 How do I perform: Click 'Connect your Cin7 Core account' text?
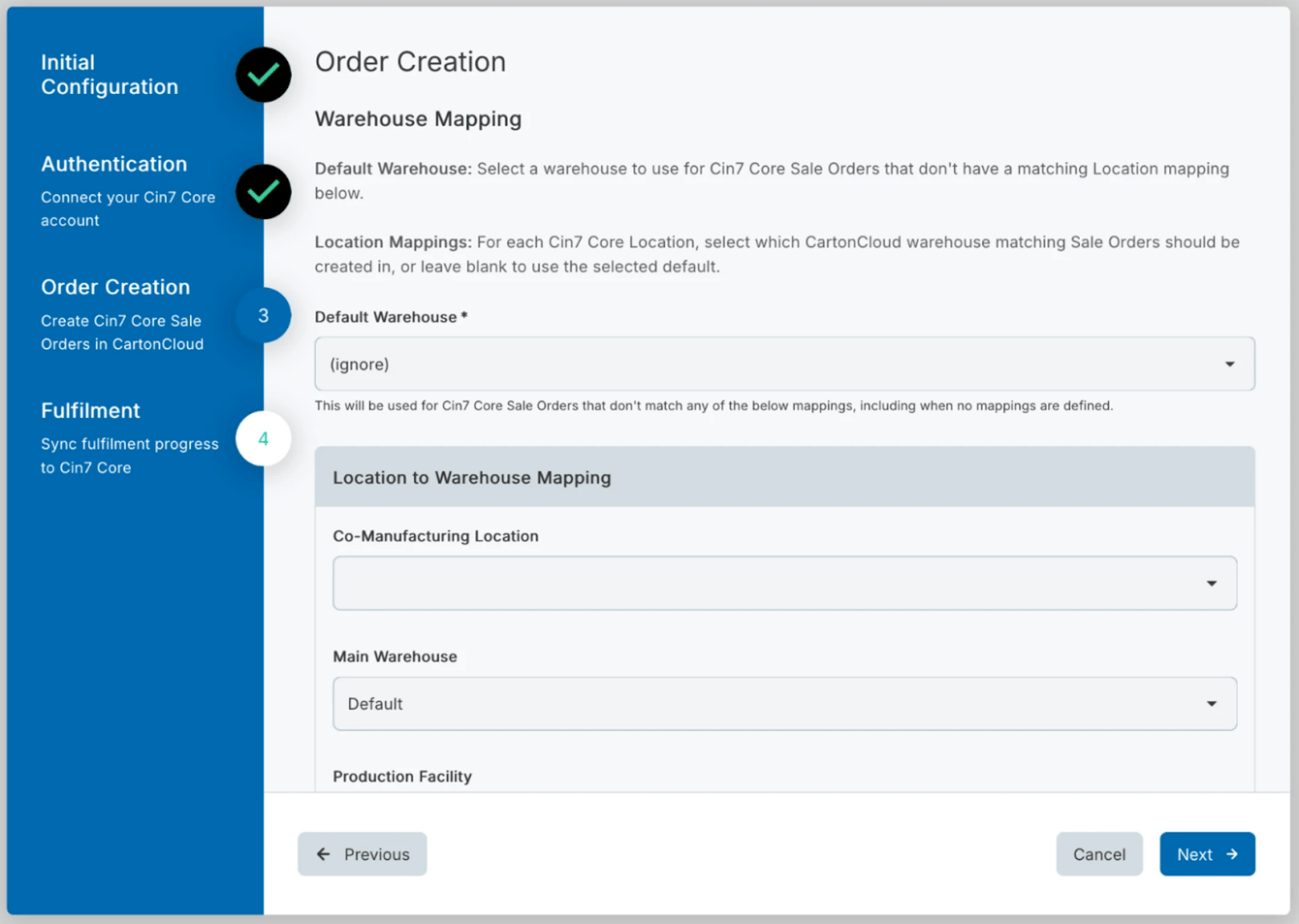click(128, 208)
